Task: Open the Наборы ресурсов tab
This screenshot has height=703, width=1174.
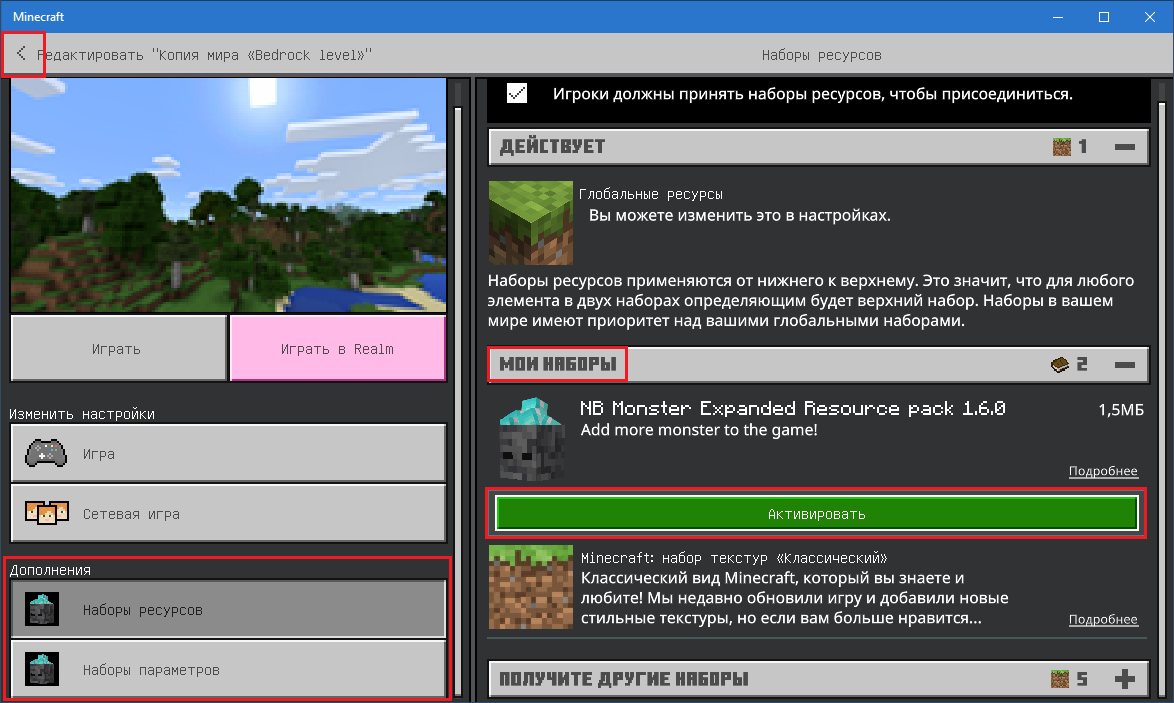Action: click(228, 609)
